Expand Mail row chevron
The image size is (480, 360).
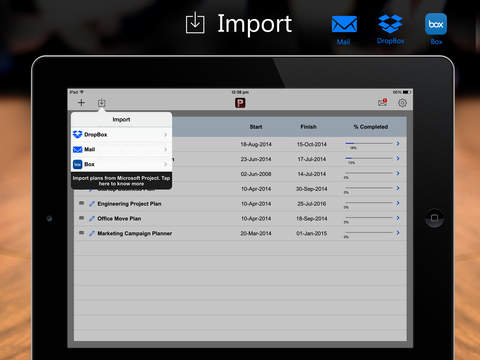pyautogui.click(x=166, y=149)
